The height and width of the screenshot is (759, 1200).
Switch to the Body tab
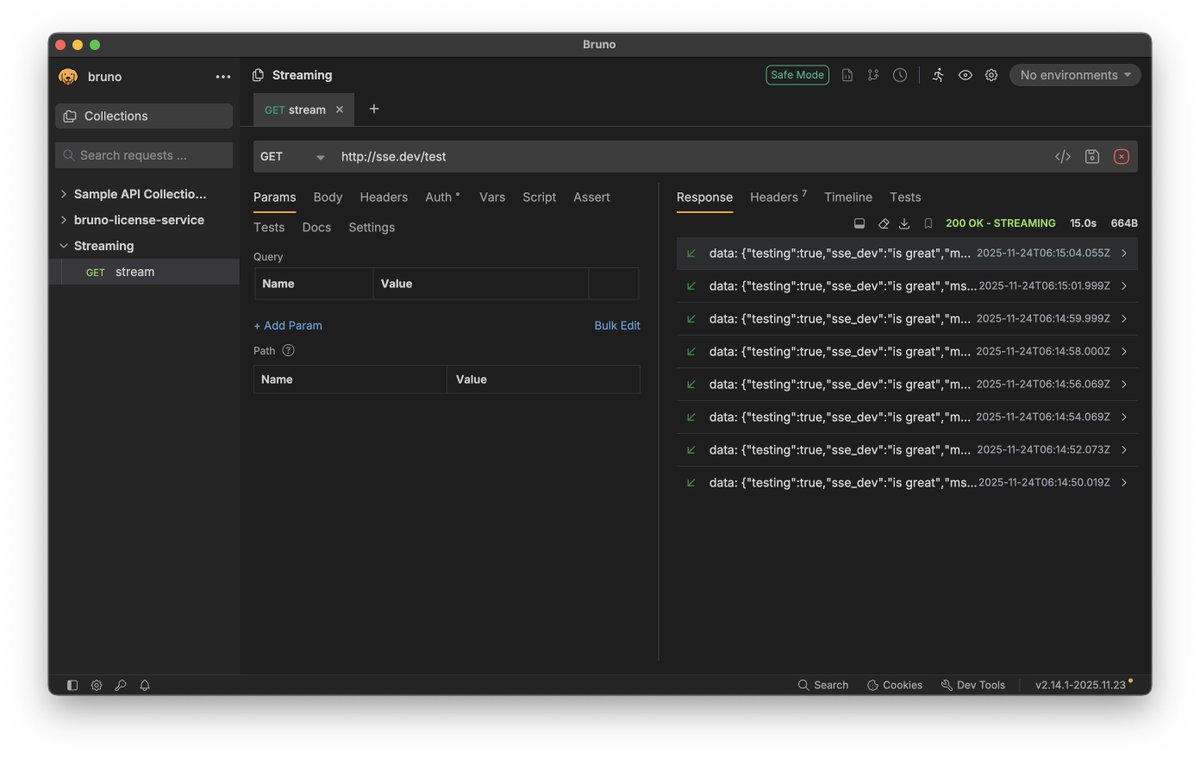328,197
